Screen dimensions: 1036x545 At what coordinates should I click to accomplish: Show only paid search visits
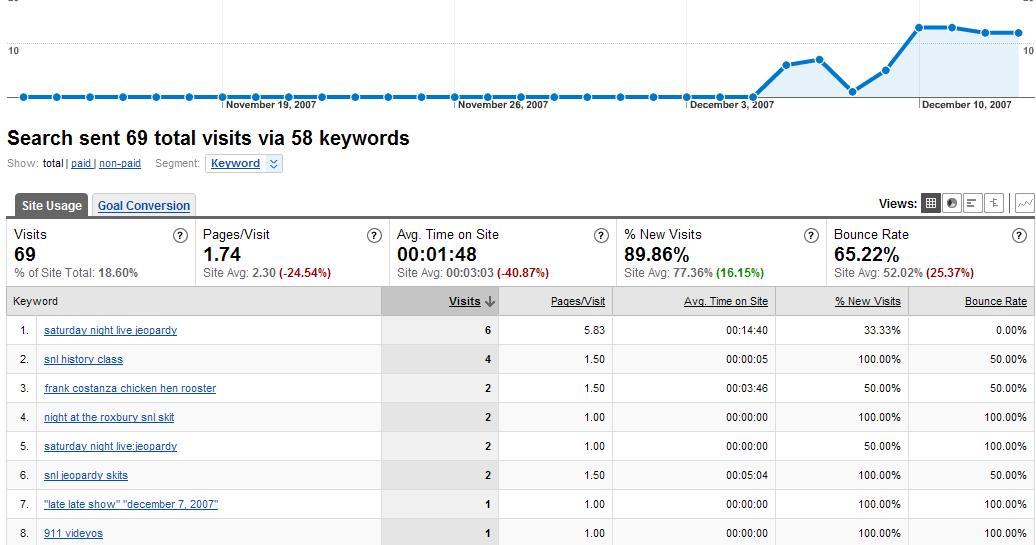point(81,163)
